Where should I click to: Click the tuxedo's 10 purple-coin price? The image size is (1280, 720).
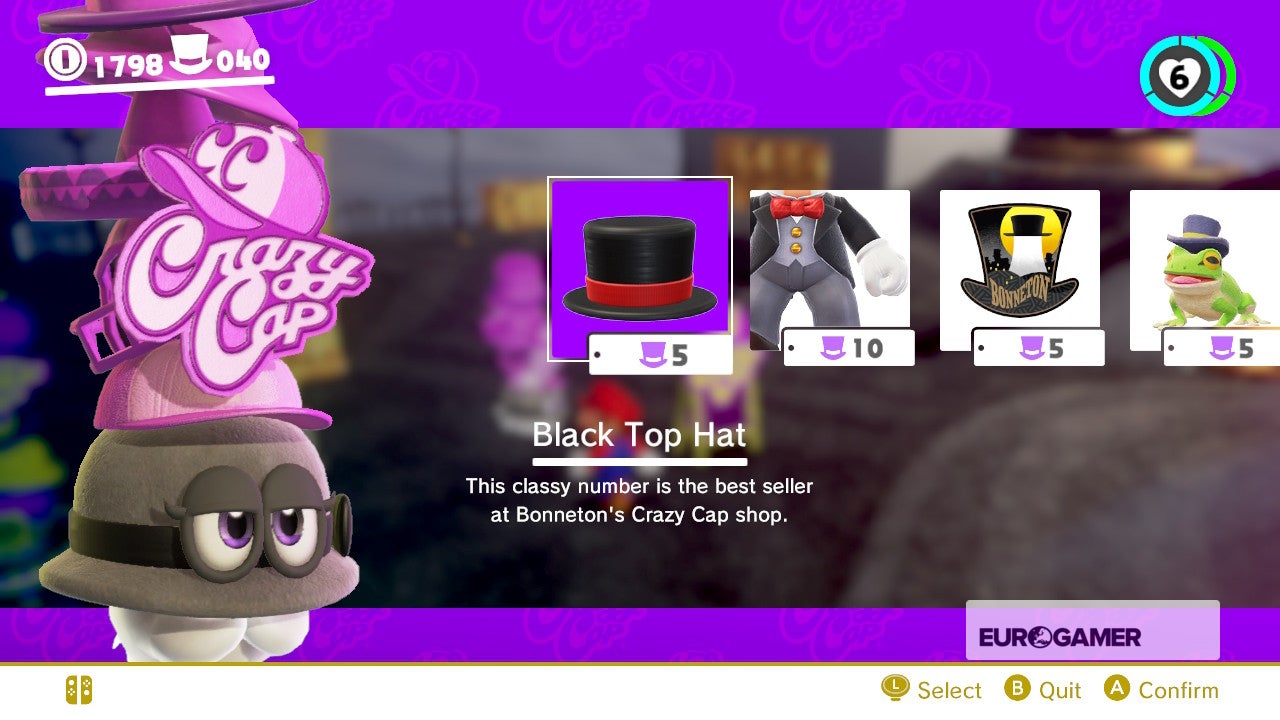coord(849,347)
